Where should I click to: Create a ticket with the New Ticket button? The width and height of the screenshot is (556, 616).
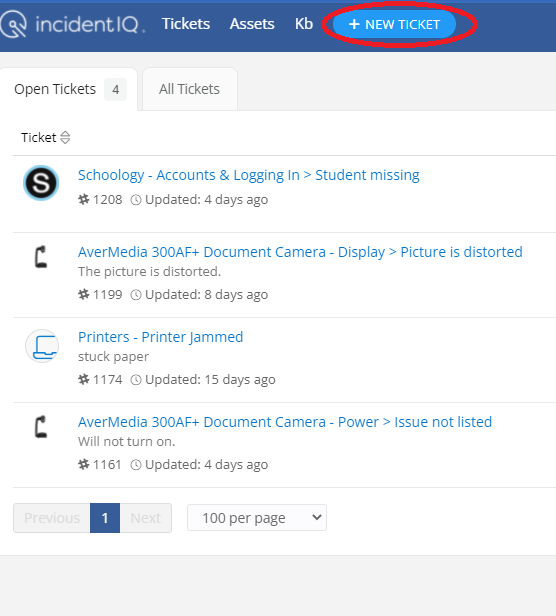pyautogui.click(x=395, y=24)
